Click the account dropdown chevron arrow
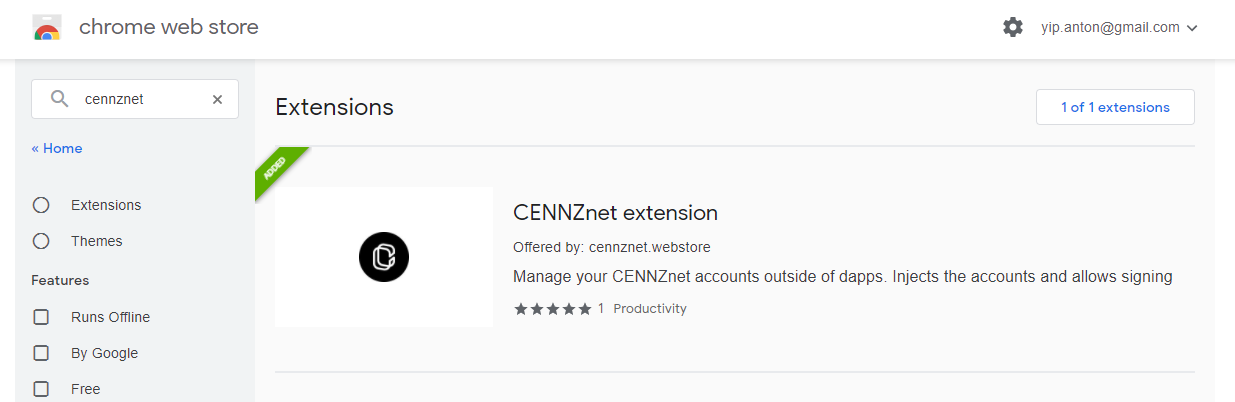Image resolution: width=1235 pixels, height=402 pixels. [x=1192, y=28]
